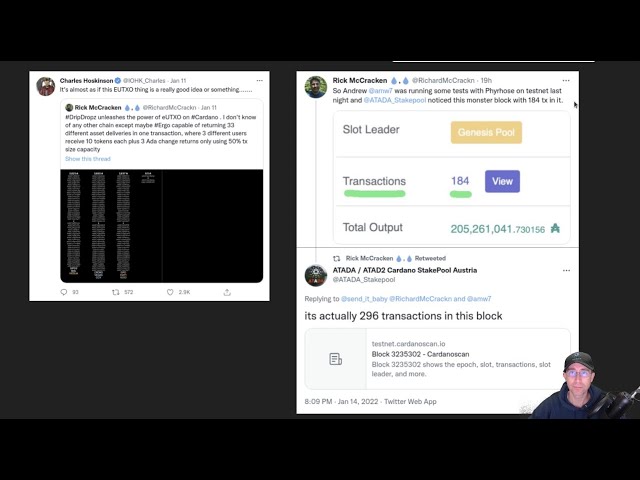The image size is (640, 480).
Task: Open the @amw7 mention in Rick's tweet
Action: click(380, 91)
